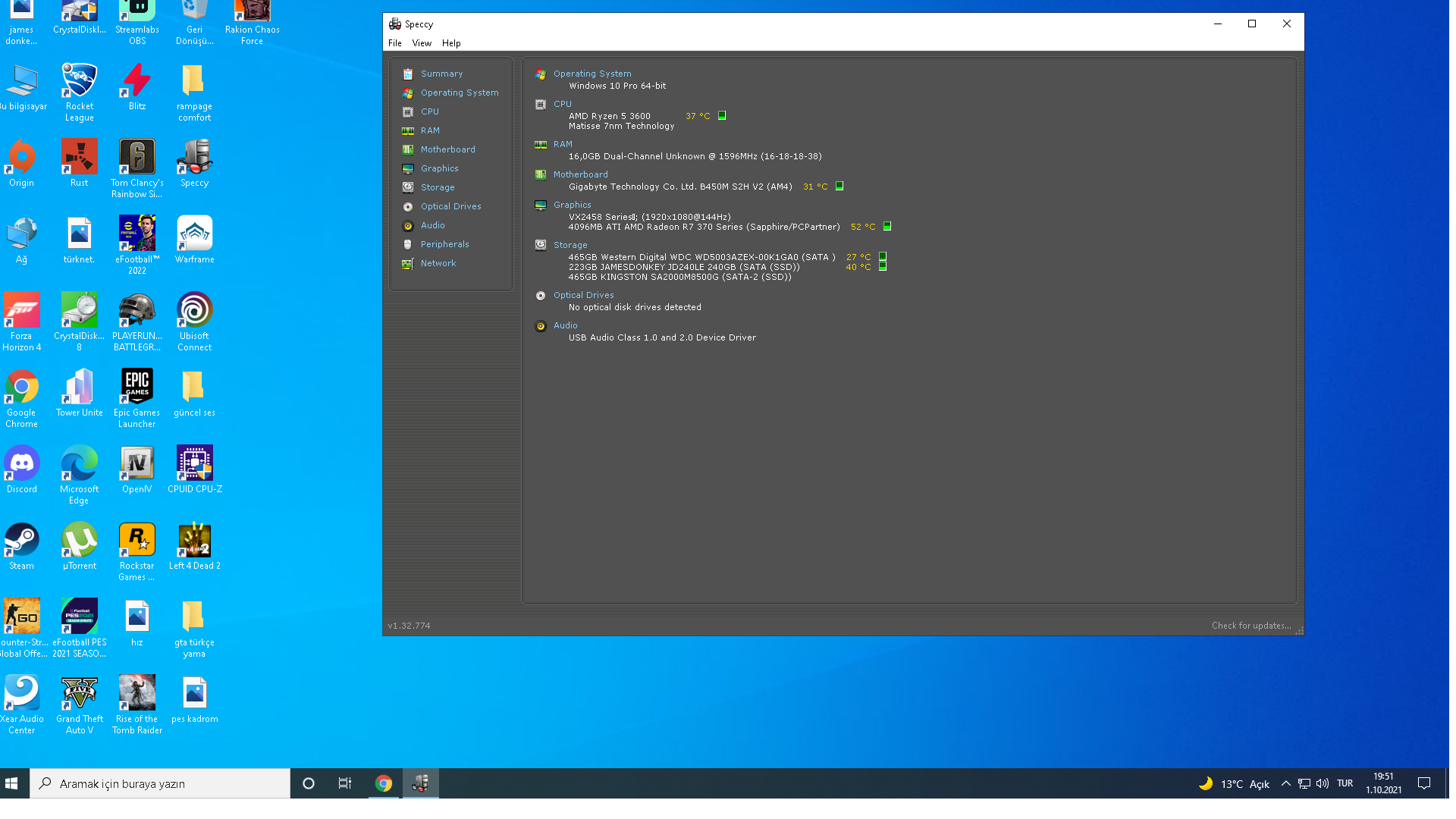This screenshot has height=819, width=1456.
Task: Open the Graphics heading link in summary
Action: (572, 205)
